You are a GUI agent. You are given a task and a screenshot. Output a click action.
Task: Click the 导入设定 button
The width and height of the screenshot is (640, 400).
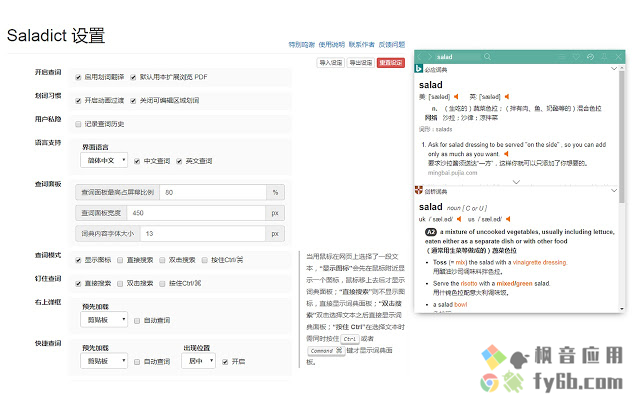point(331,63)
